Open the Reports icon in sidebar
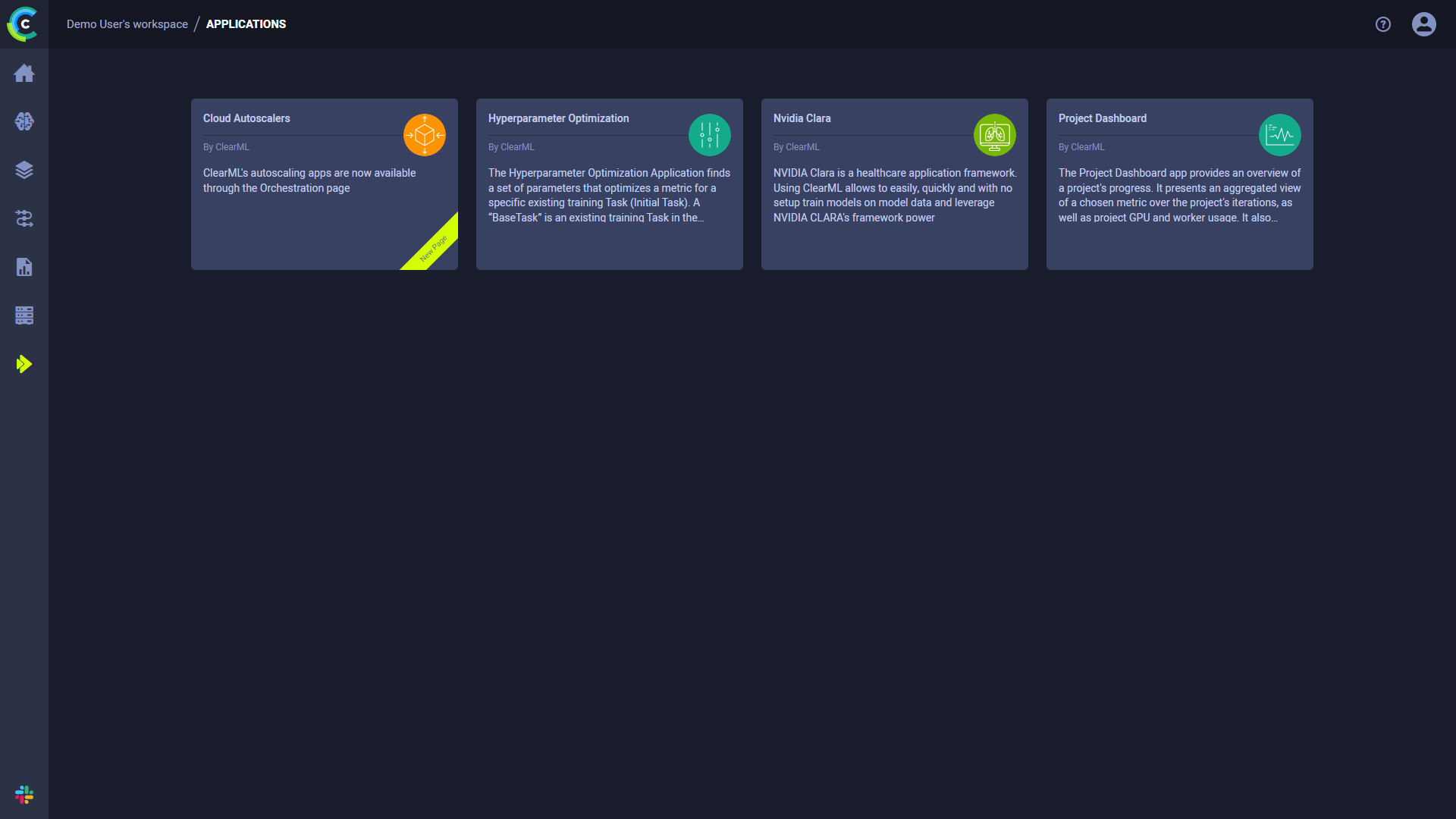Viewport: 1456px width, 819px height. tap(24, 267)
